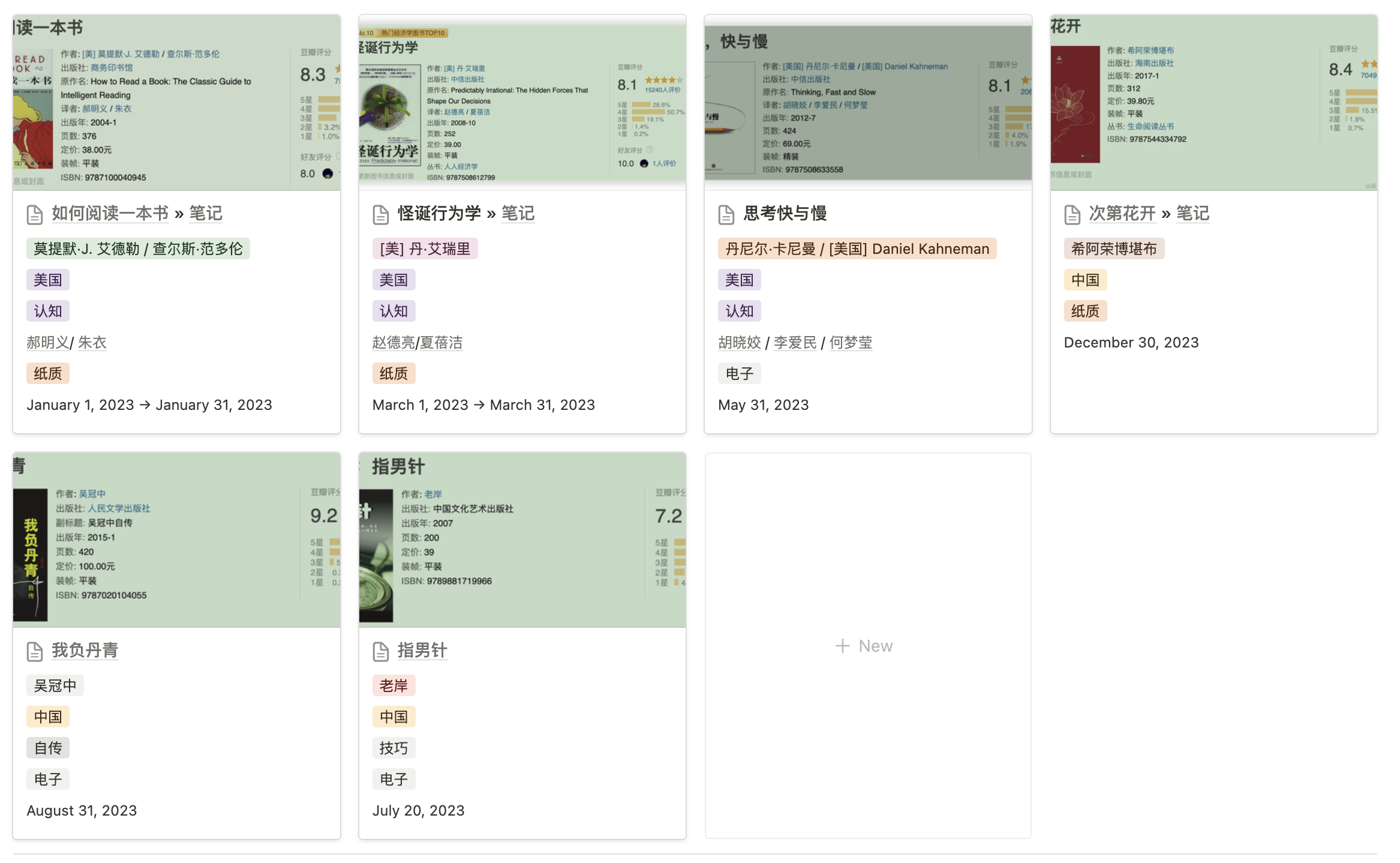Select 自传 tag on 我负丹青 card

48,748
